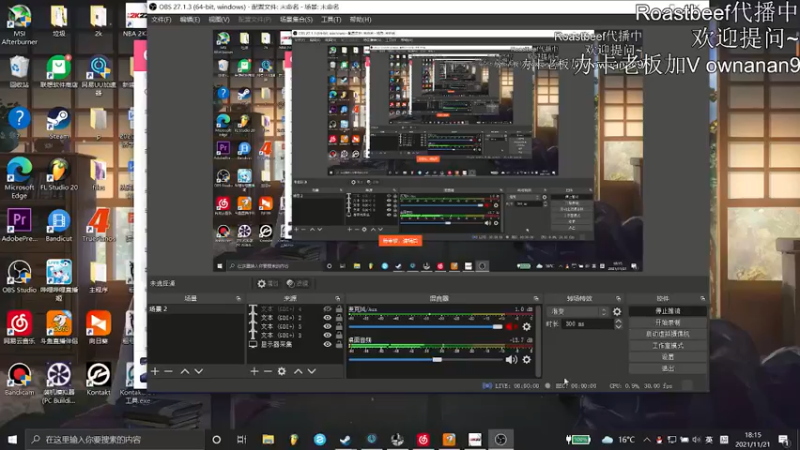800x450 pixels.
Task: Open the 编辑(E) menu
Action: click(190, 19)
